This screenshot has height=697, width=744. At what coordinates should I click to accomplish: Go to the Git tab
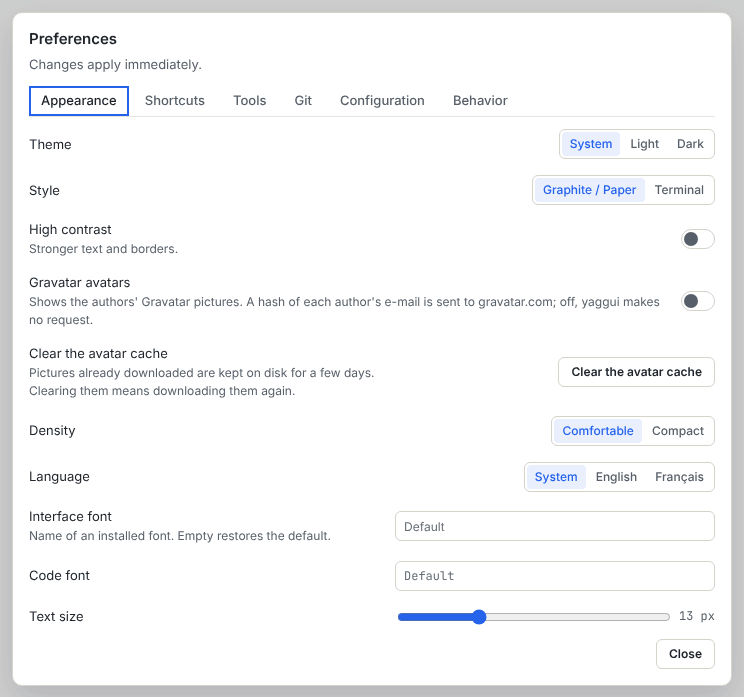[x=303, y=101]
